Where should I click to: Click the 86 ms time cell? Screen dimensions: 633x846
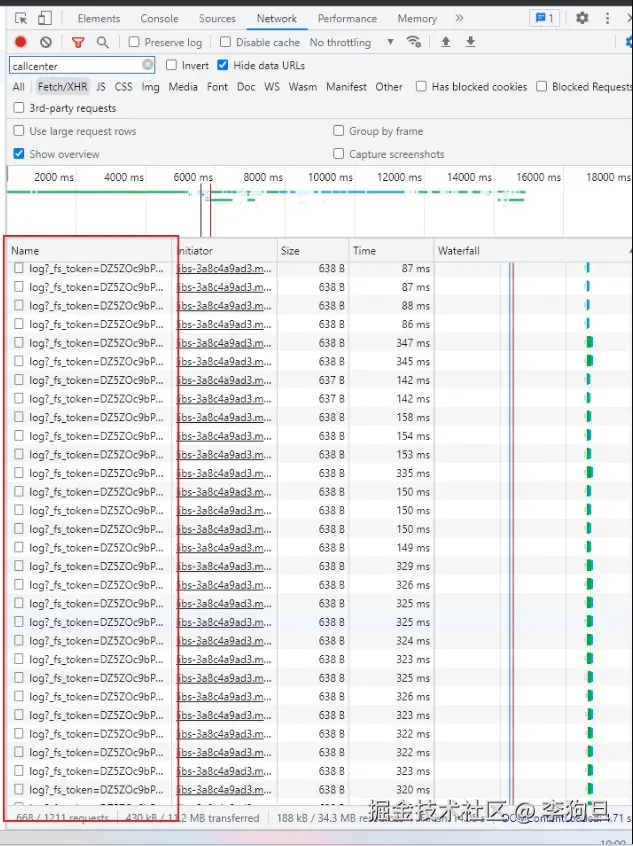click(x=416, y=324)
